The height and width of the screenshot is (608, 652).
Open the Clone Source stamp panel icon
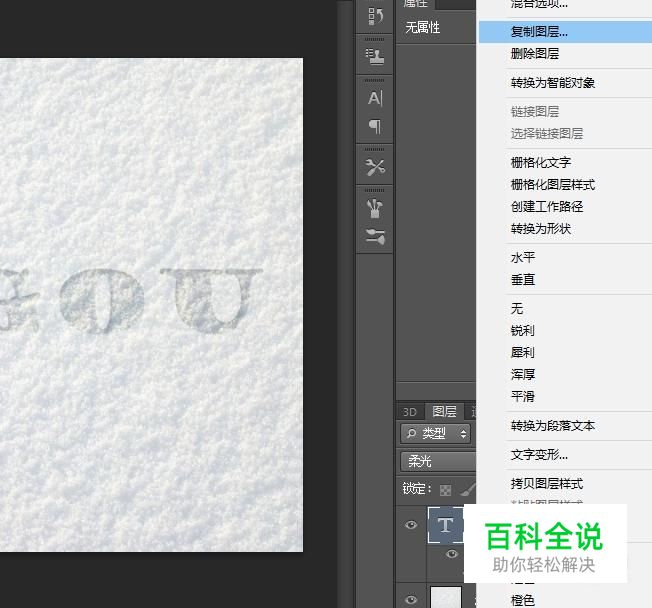tap(375, 56)
